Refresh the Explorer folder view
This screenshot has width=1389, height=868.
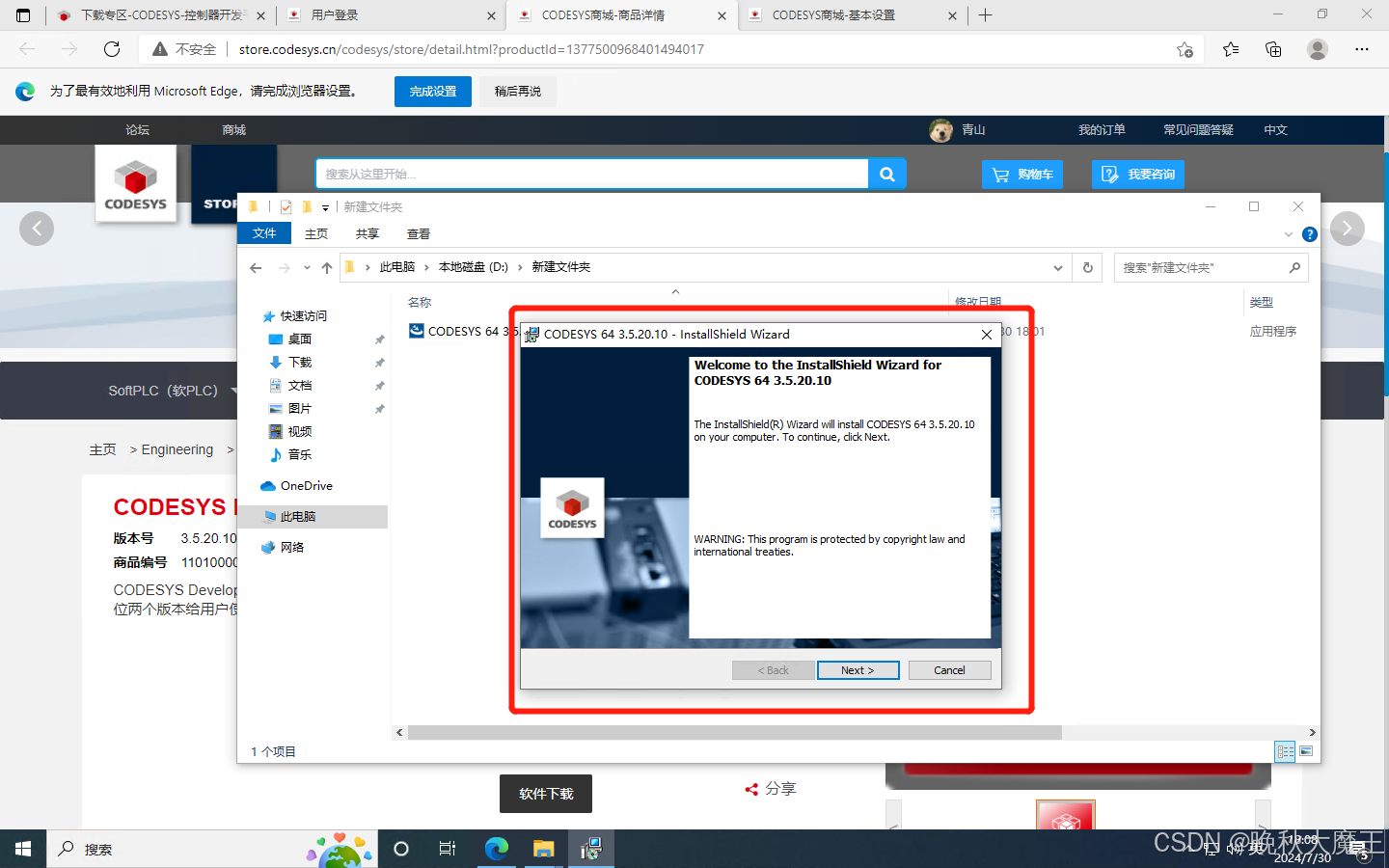[1088, 267]
